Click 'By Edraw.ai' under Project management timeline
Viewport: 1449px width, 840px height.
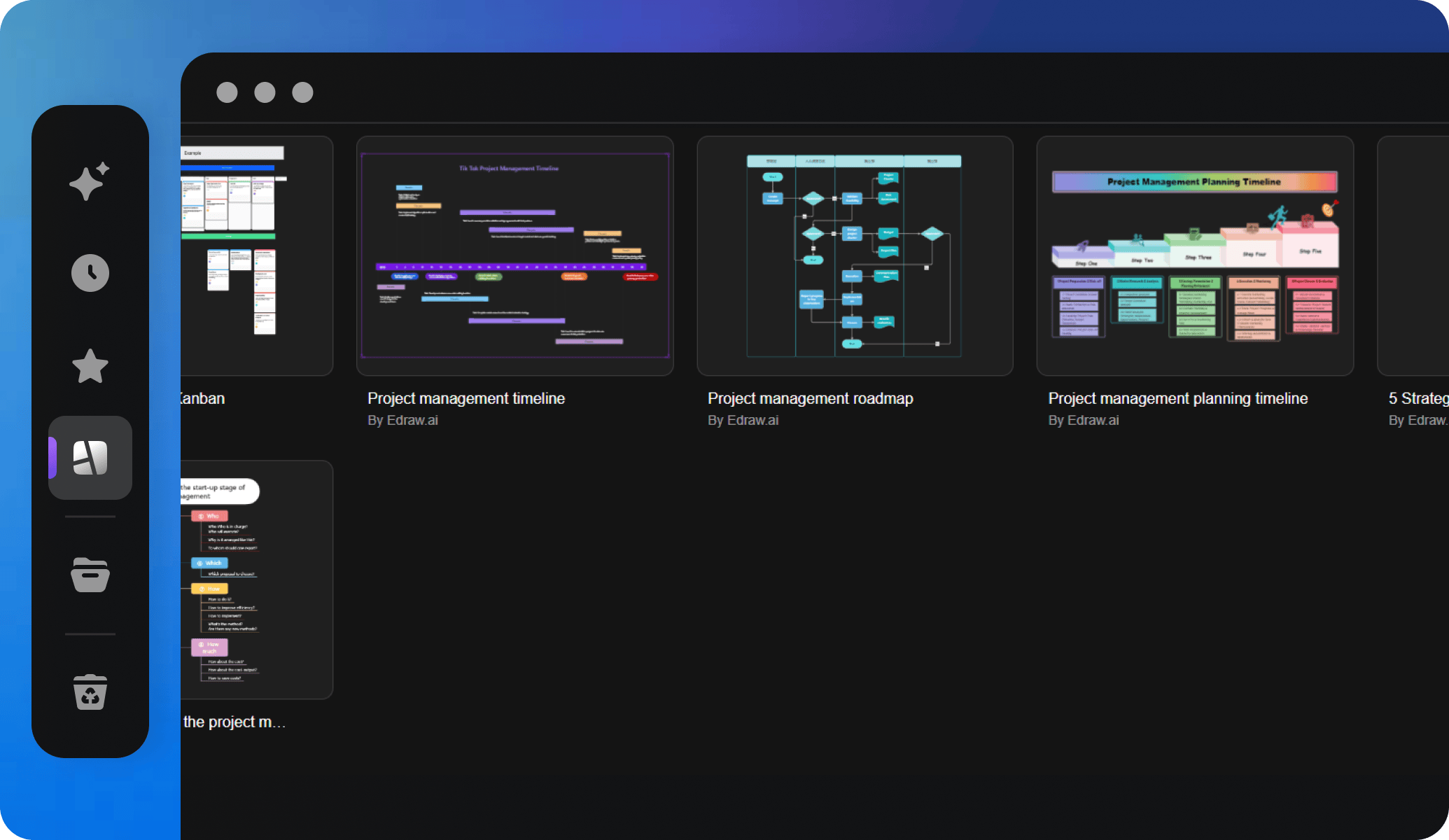click(402, 420)
